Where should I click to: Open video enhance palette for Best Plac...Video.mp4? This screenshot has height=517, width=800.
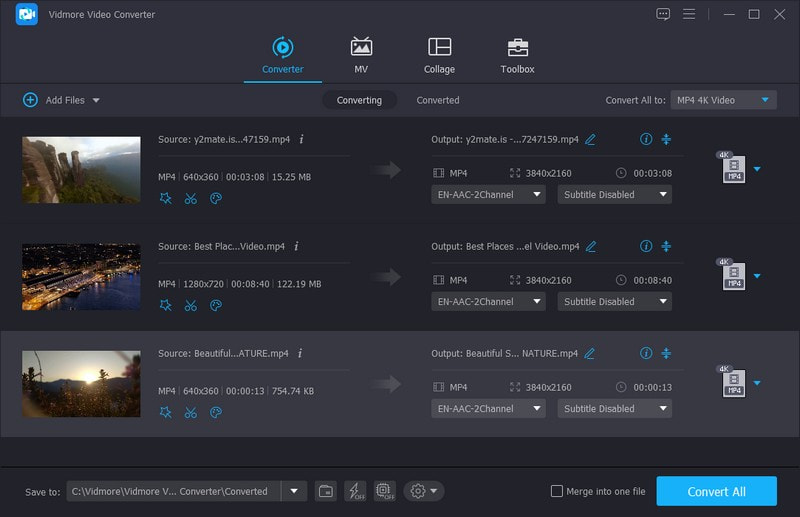216,305
